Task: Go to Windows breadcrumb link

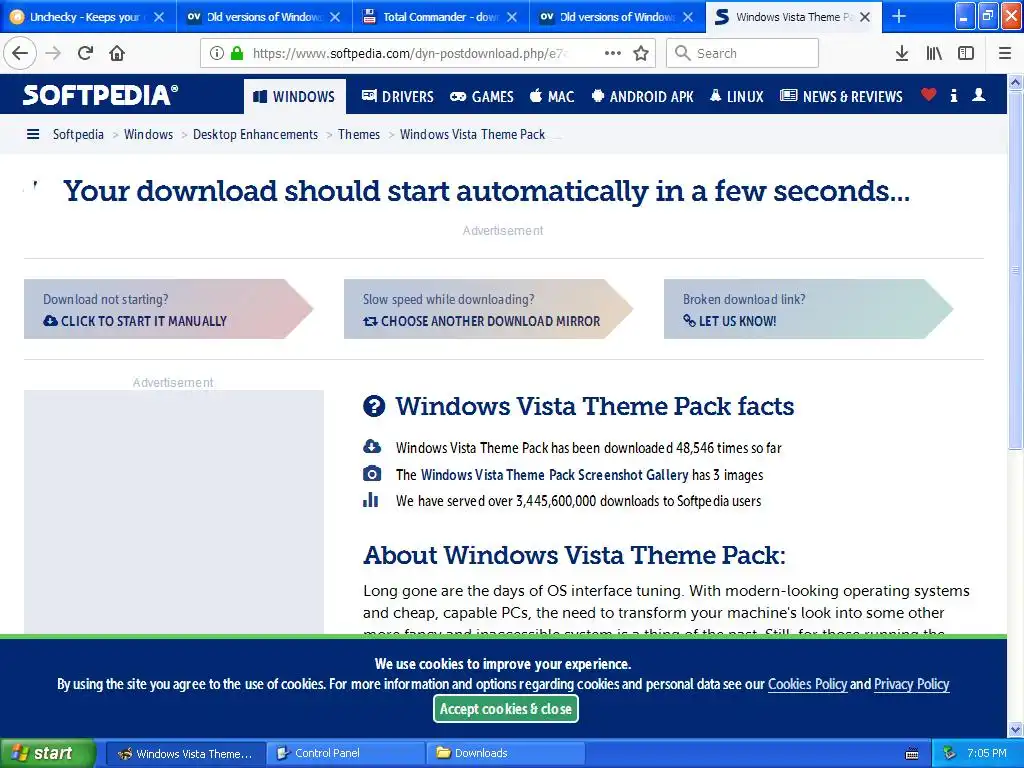Action: 148,134
